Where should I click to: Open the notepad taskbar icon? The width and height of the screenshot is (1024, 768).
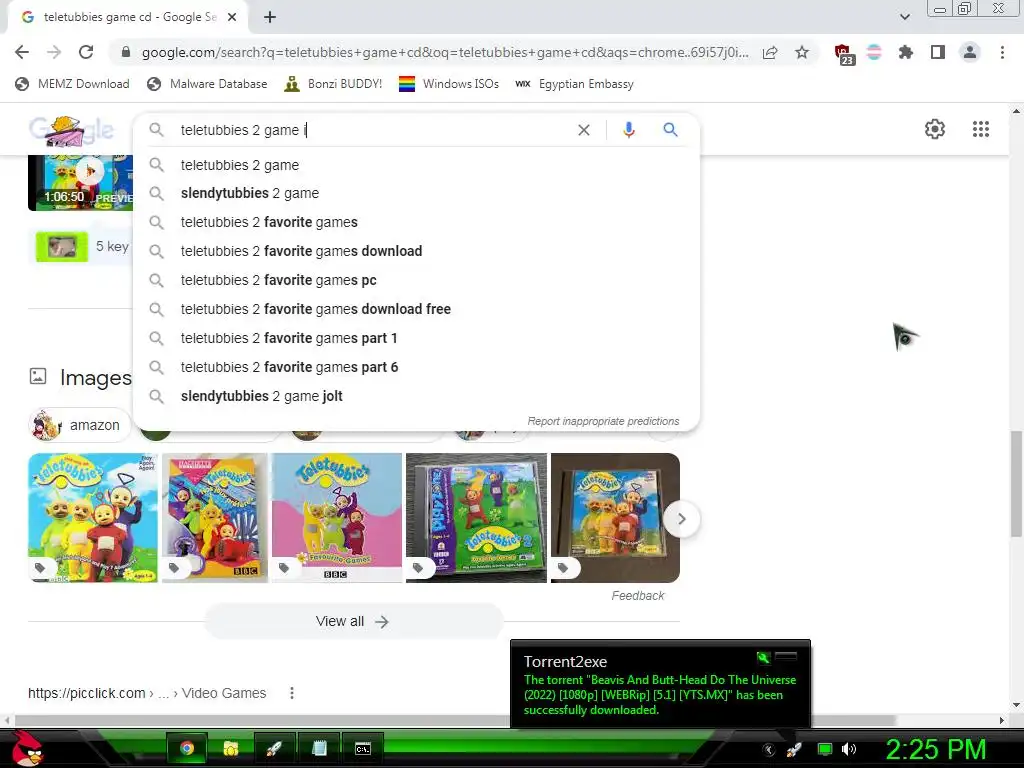319,748
